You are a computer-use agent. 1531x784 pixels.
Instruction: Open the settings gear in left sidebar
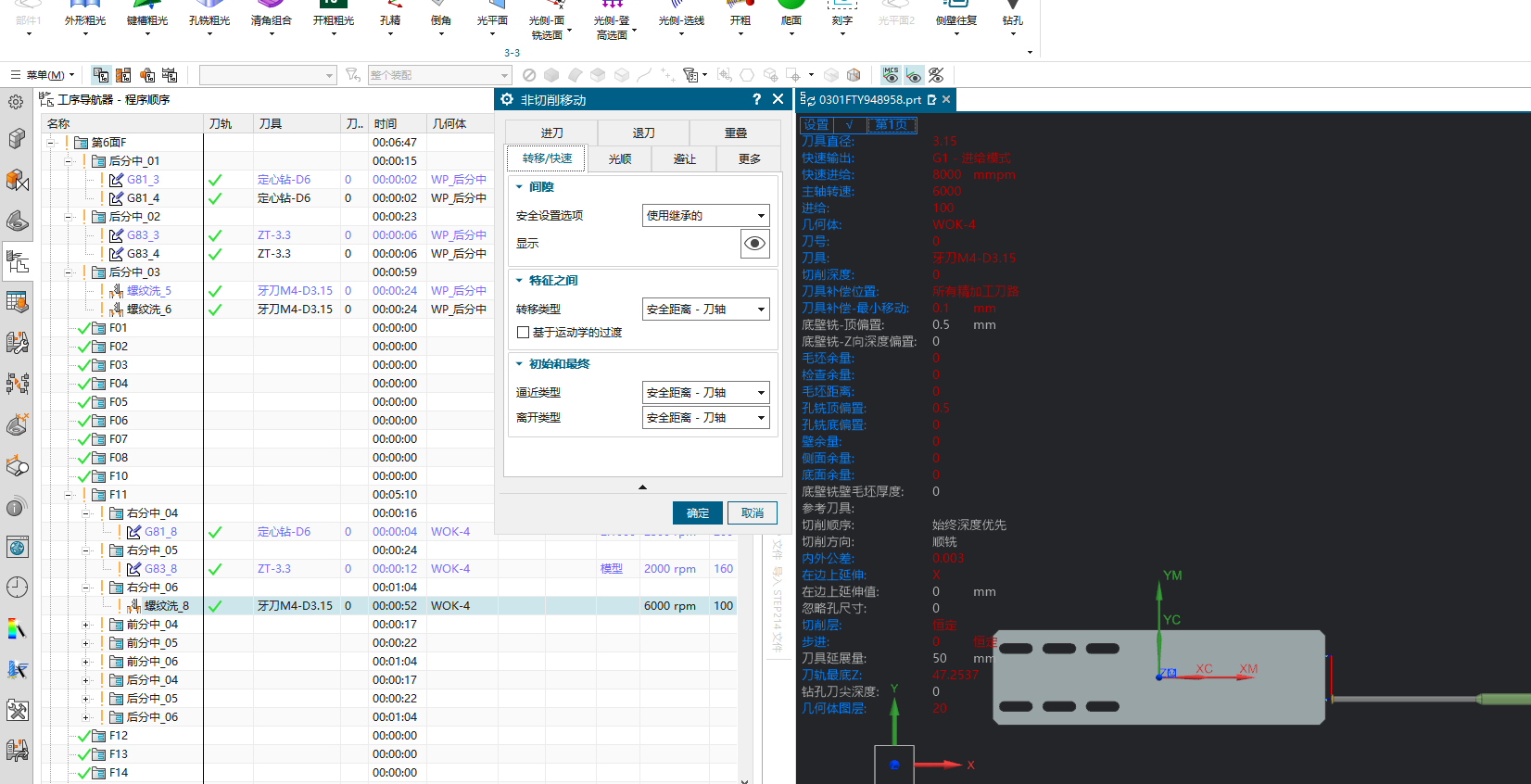coord(16,102)
